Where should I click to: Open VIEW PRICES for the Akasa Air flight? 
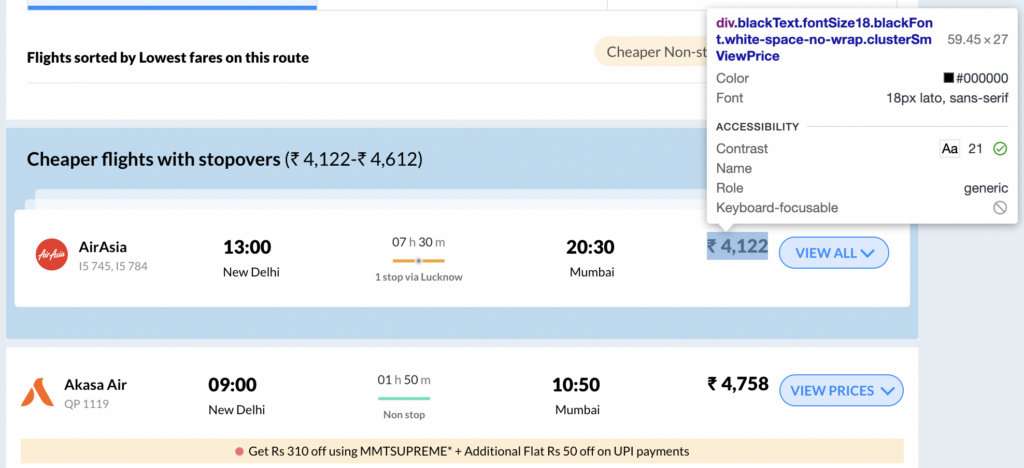(841, 391)
